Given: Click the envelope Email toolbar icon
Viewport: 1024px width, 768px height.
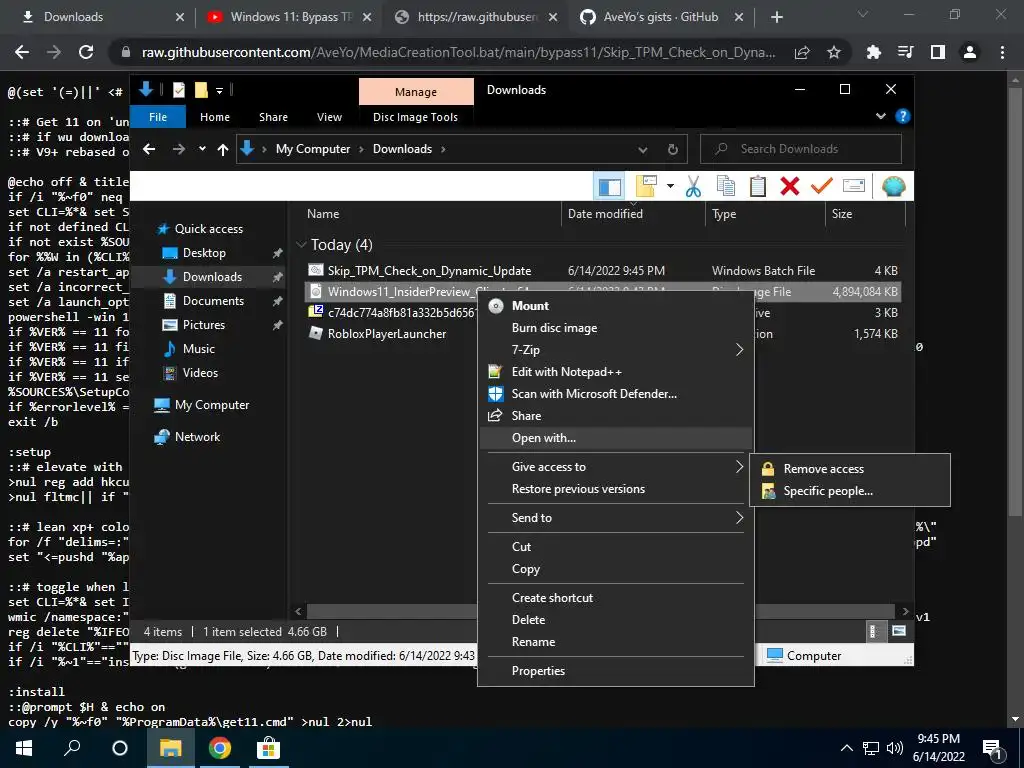Looking at the screenshot, I should (x=854, y=187).
